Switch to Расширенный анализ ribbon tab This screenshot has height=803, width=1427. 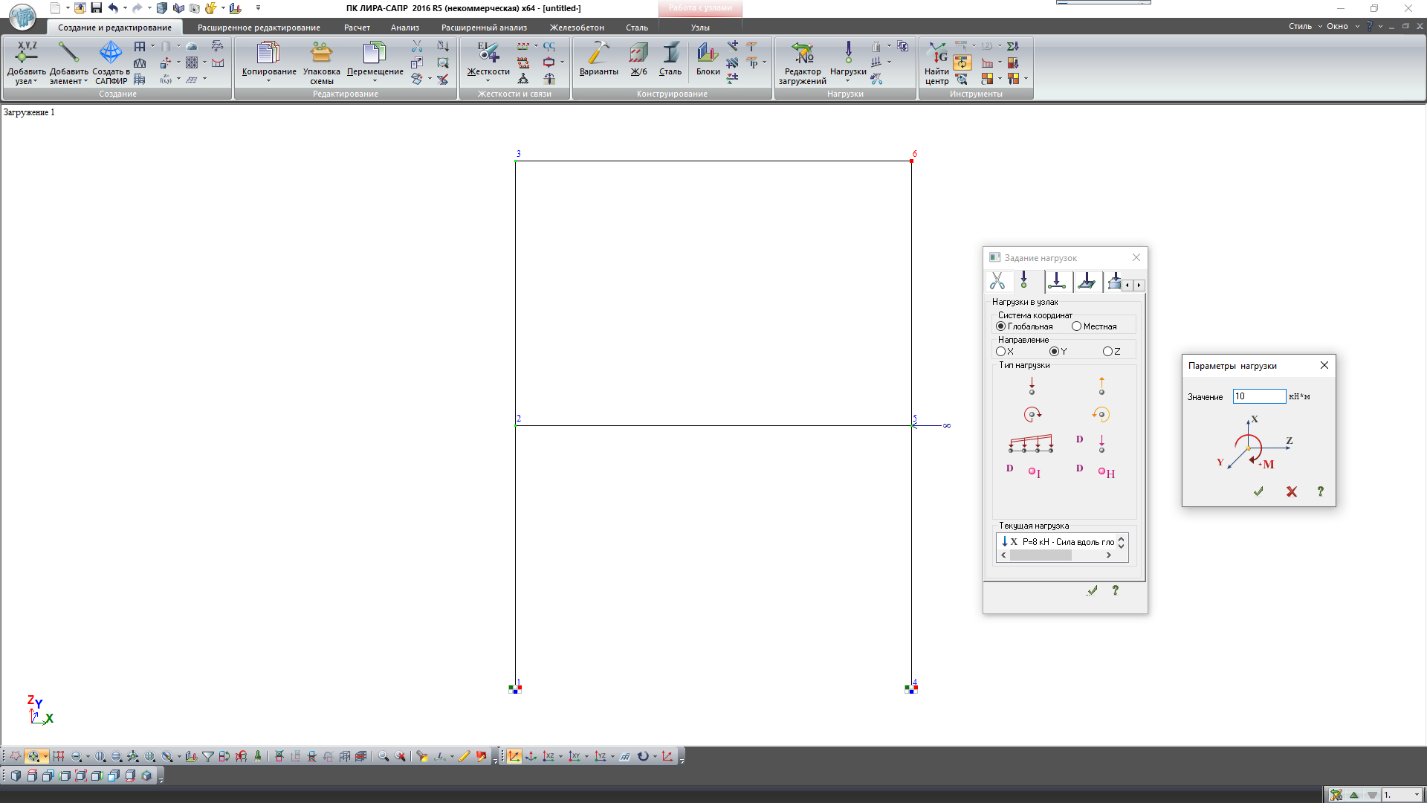(483, 27)
